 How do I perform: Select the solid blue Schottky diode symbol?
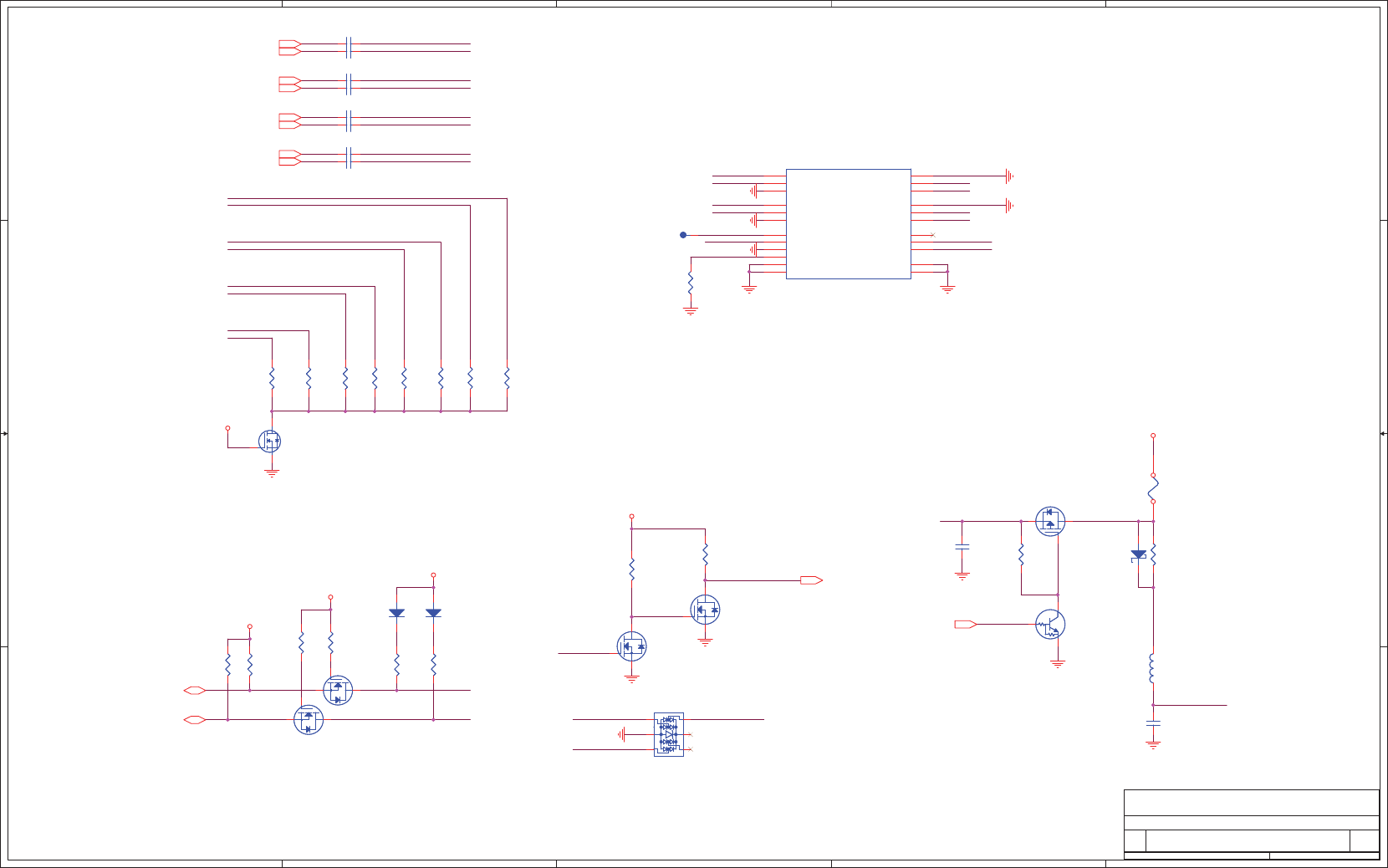[1138, 555]
